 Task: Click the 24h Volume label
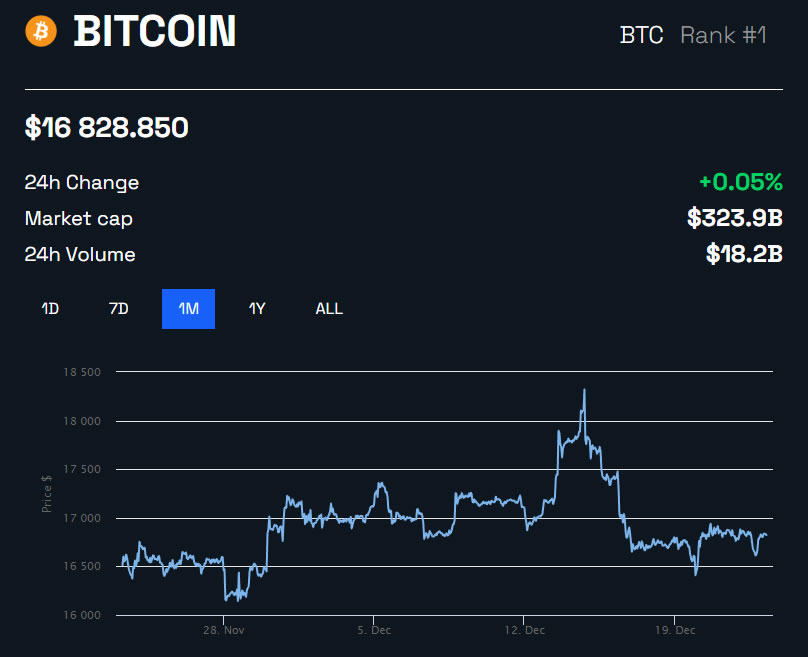click(x=80, y=255)
